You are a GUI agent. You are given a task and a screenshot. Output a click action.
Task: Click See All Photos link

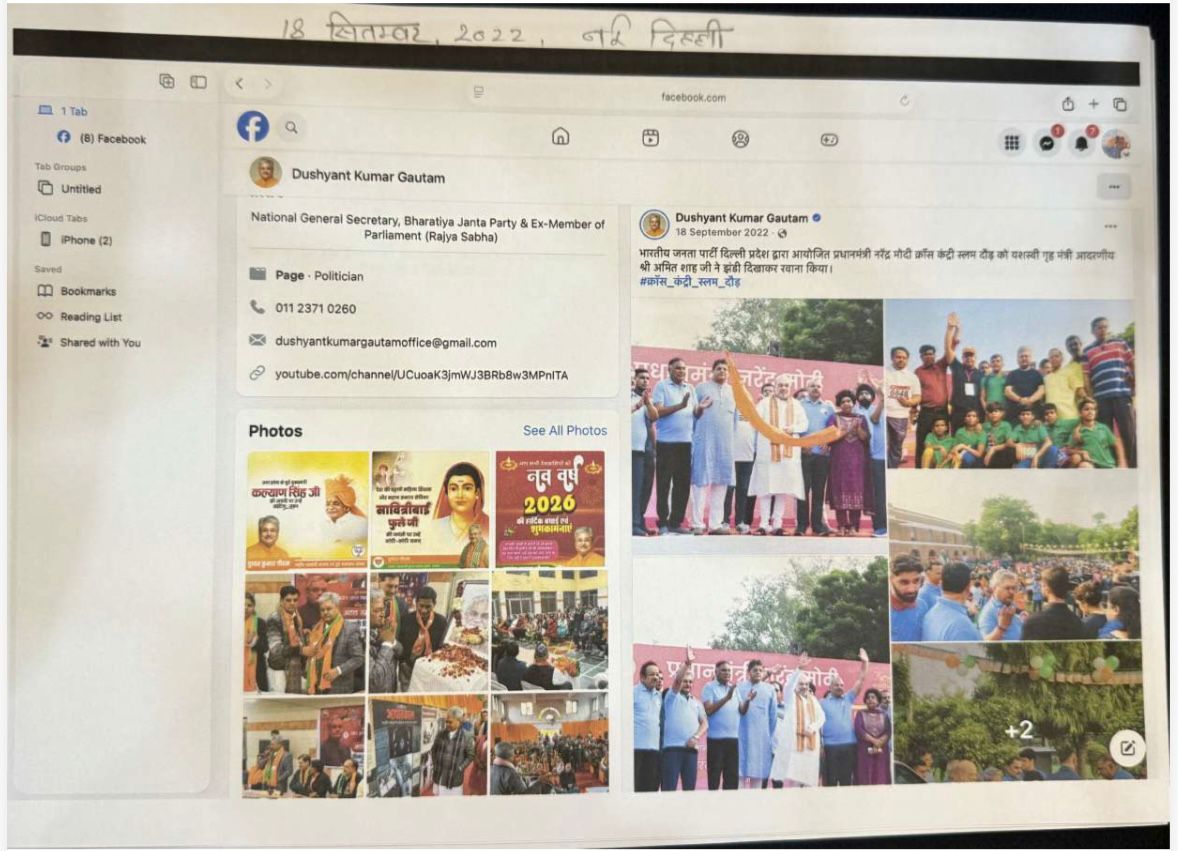click(564, 431)
